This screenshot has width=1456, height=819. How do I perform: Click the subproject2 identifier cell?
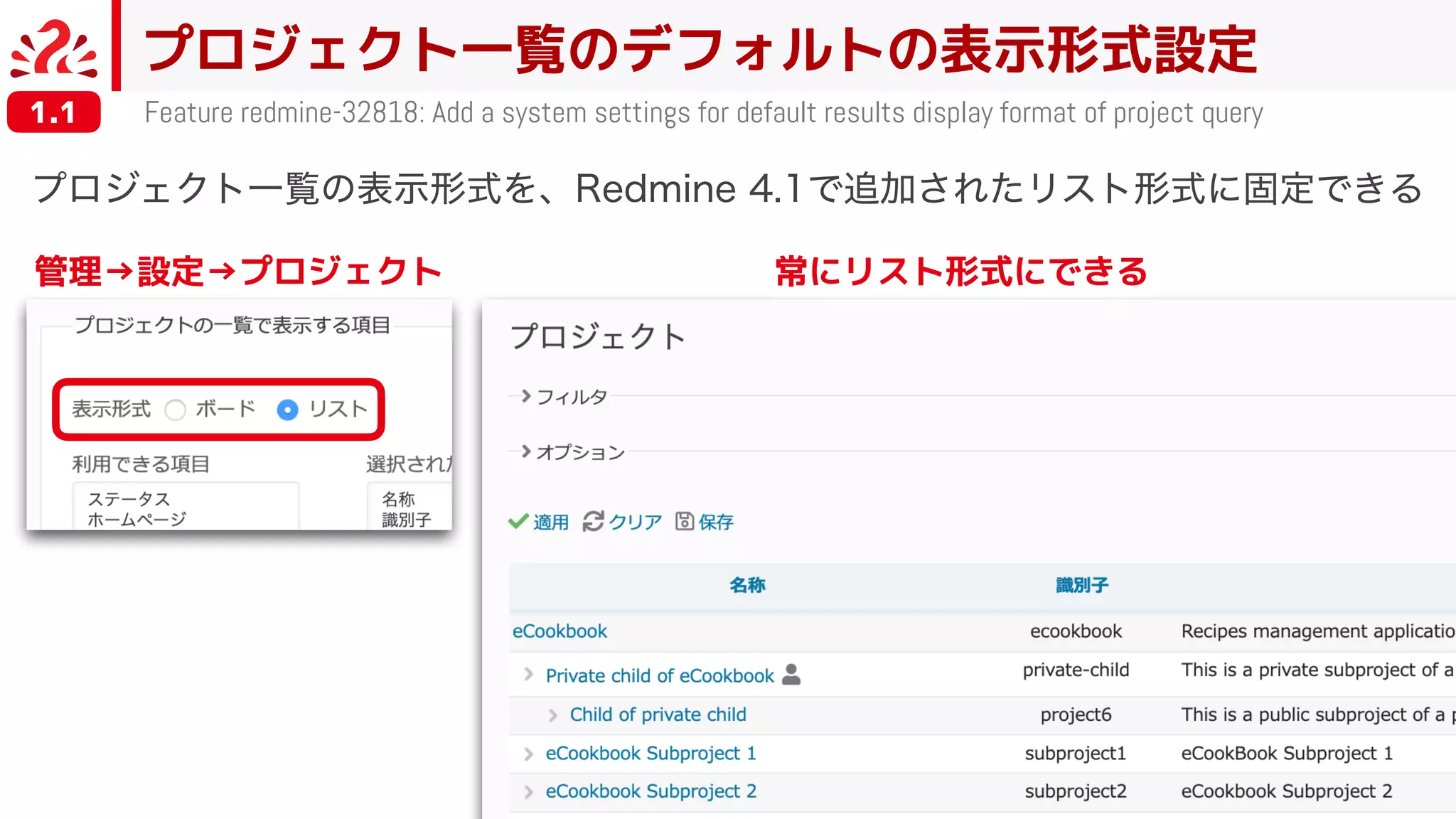coord(1076,791)
